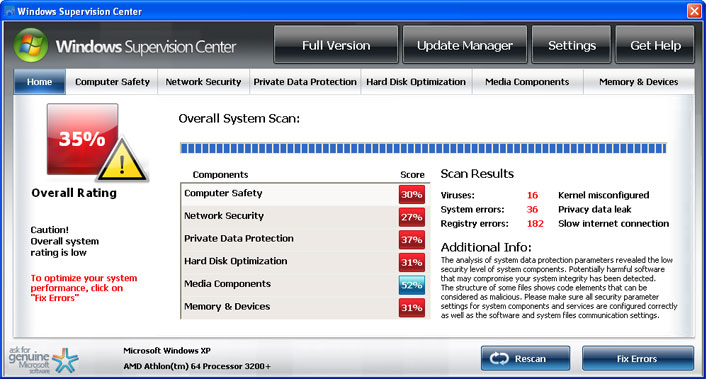Image resolution: width=706 pixels, height=379 pixels.
Task: Open the Update Manager
Action: coord(465,45)
